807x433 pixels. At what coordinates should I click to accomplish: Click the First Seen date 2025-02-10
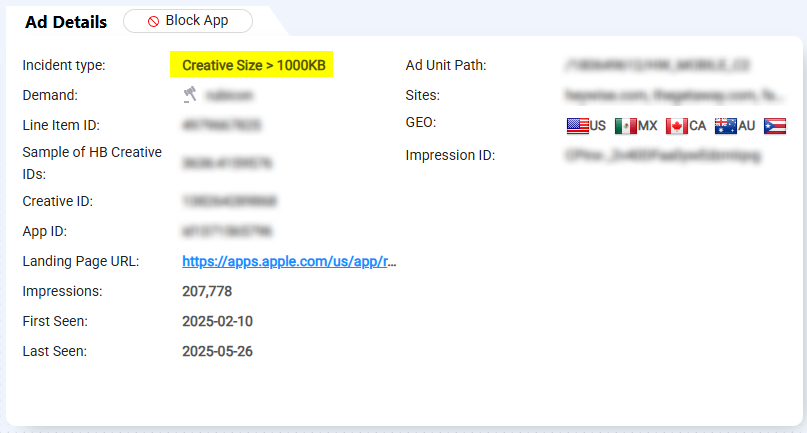coord(217,321)
